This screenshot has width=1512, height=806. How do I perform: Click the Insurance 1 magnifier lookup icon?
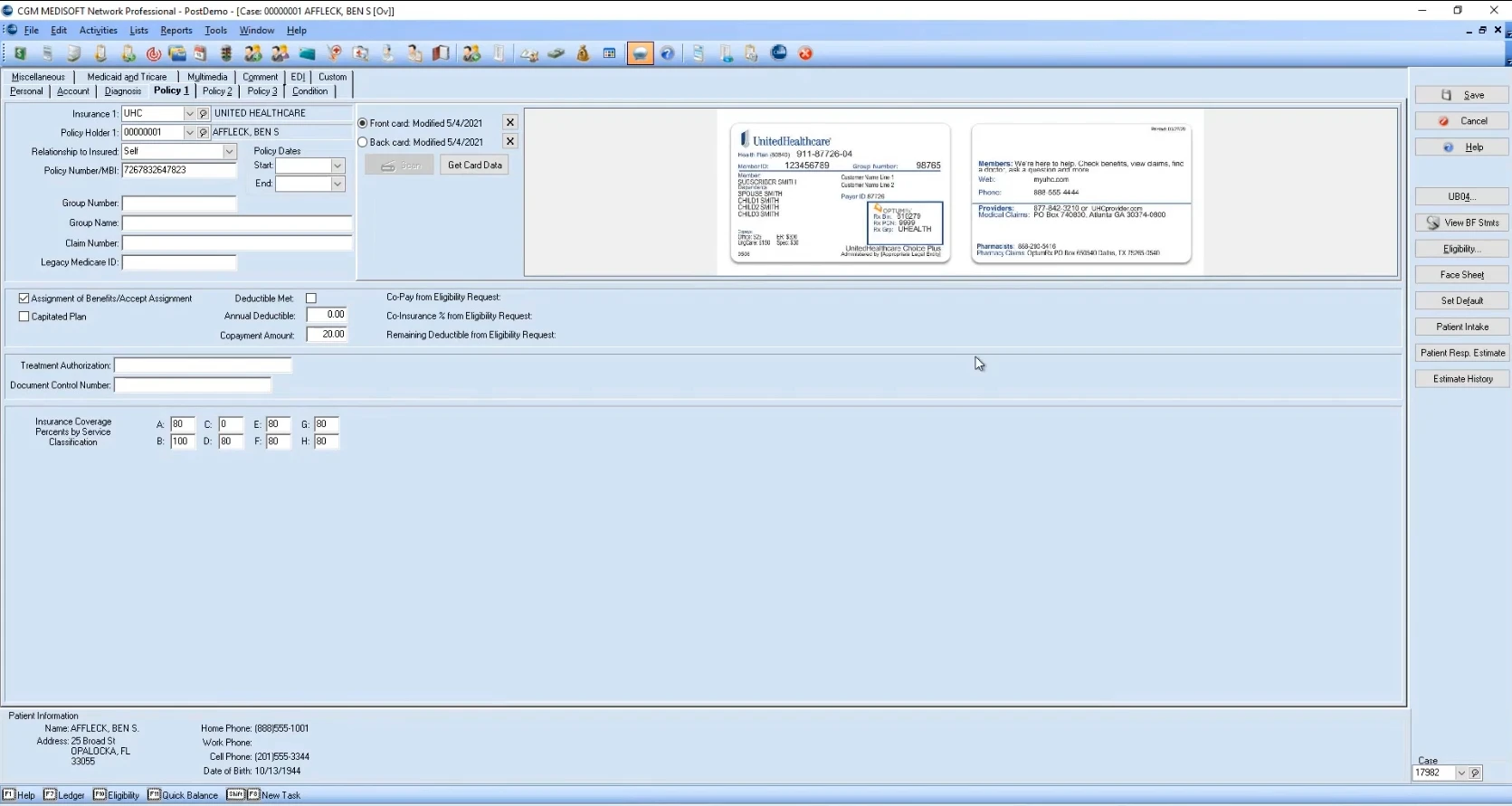tap(204, 114)
